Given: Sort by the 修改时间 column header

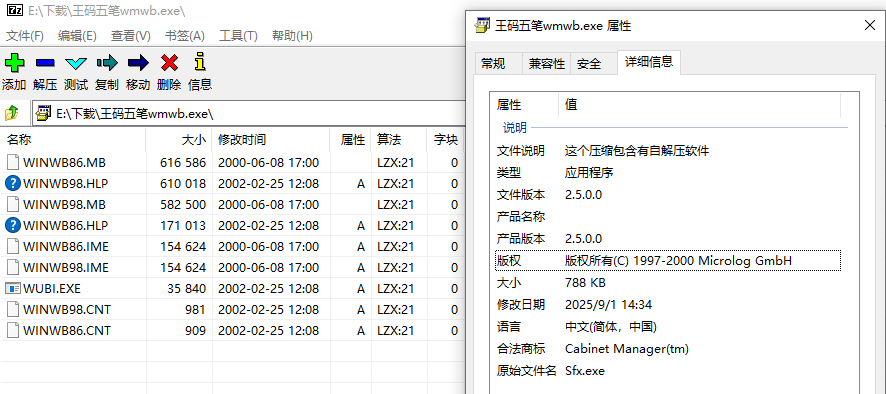Looking at the screenshot, I should point(271,140).
